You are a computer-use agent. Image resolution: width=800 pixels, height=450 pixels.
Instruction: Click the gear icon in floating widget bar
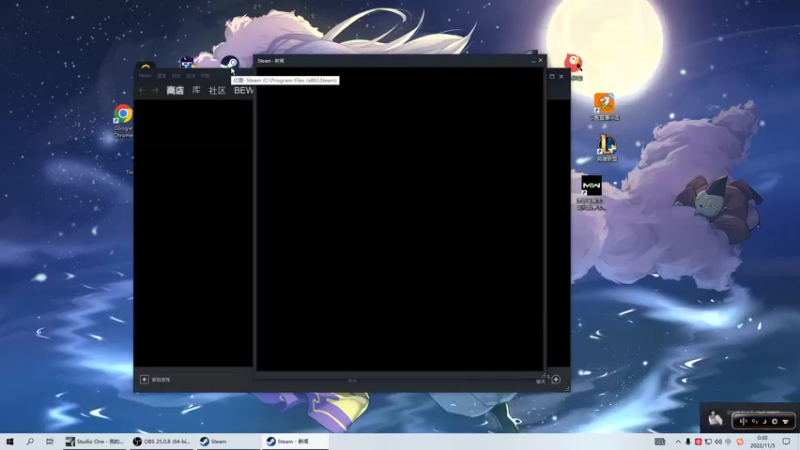[x=774, y=421]
